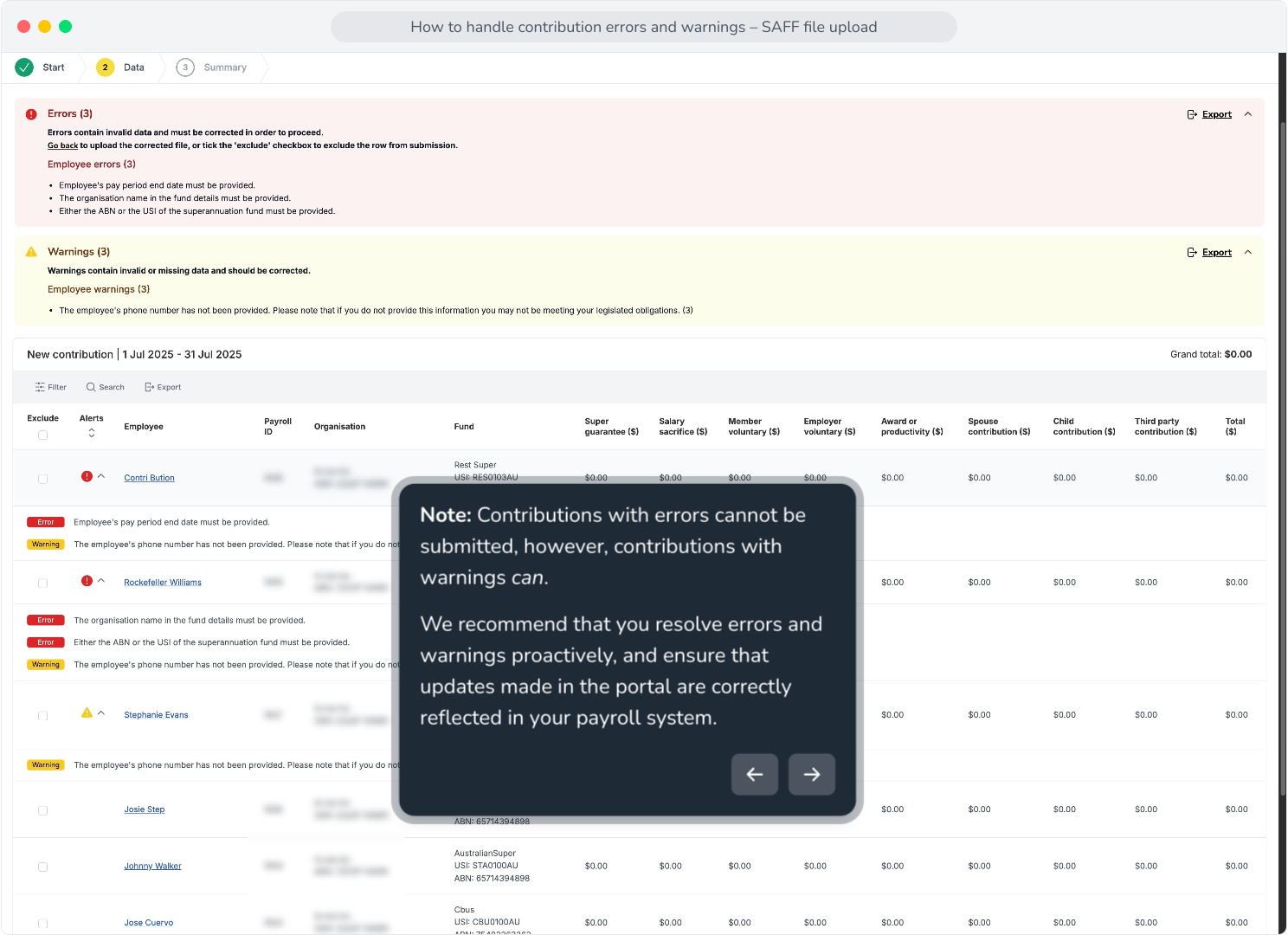
Task: Sort by the Alerts column arrows
Action: (x=92, y=433)
